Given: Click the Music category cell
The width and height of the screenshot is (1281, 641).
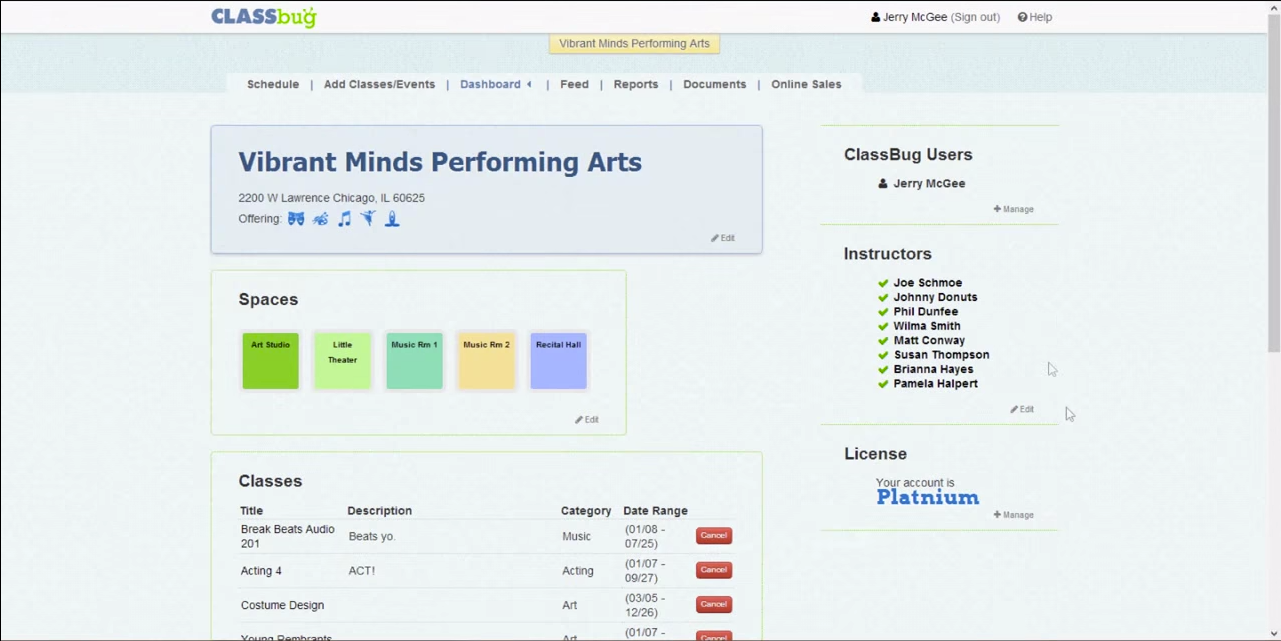Looking at the screenshot, I should 576,537.
